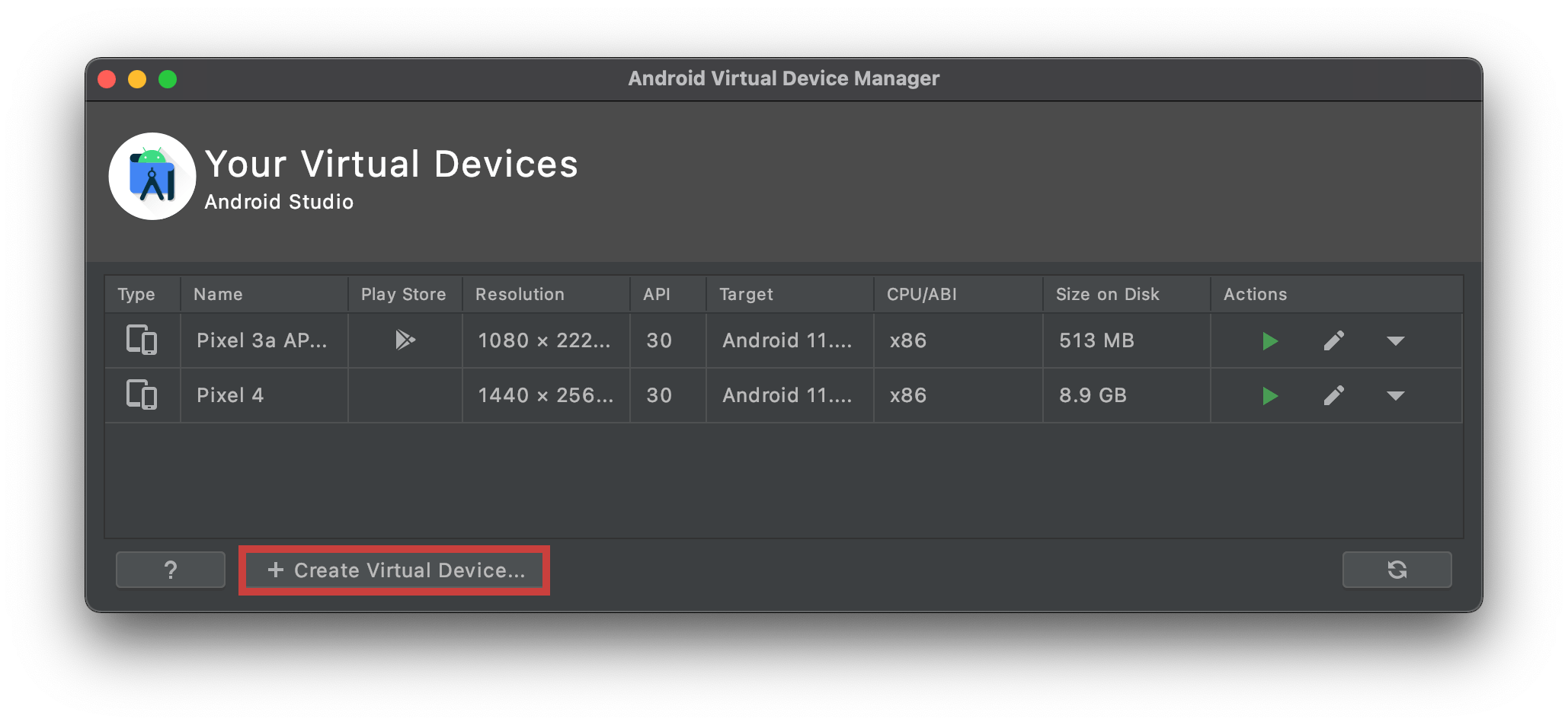1568x725 pixels.
Task: Open the help dialog
Action: [x=170, y=569]
